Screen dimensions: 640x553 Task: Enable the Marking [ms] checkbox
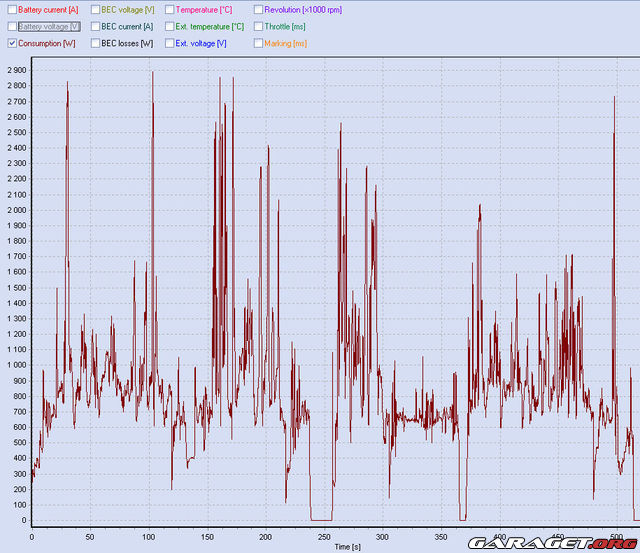(x=258, y=43)
